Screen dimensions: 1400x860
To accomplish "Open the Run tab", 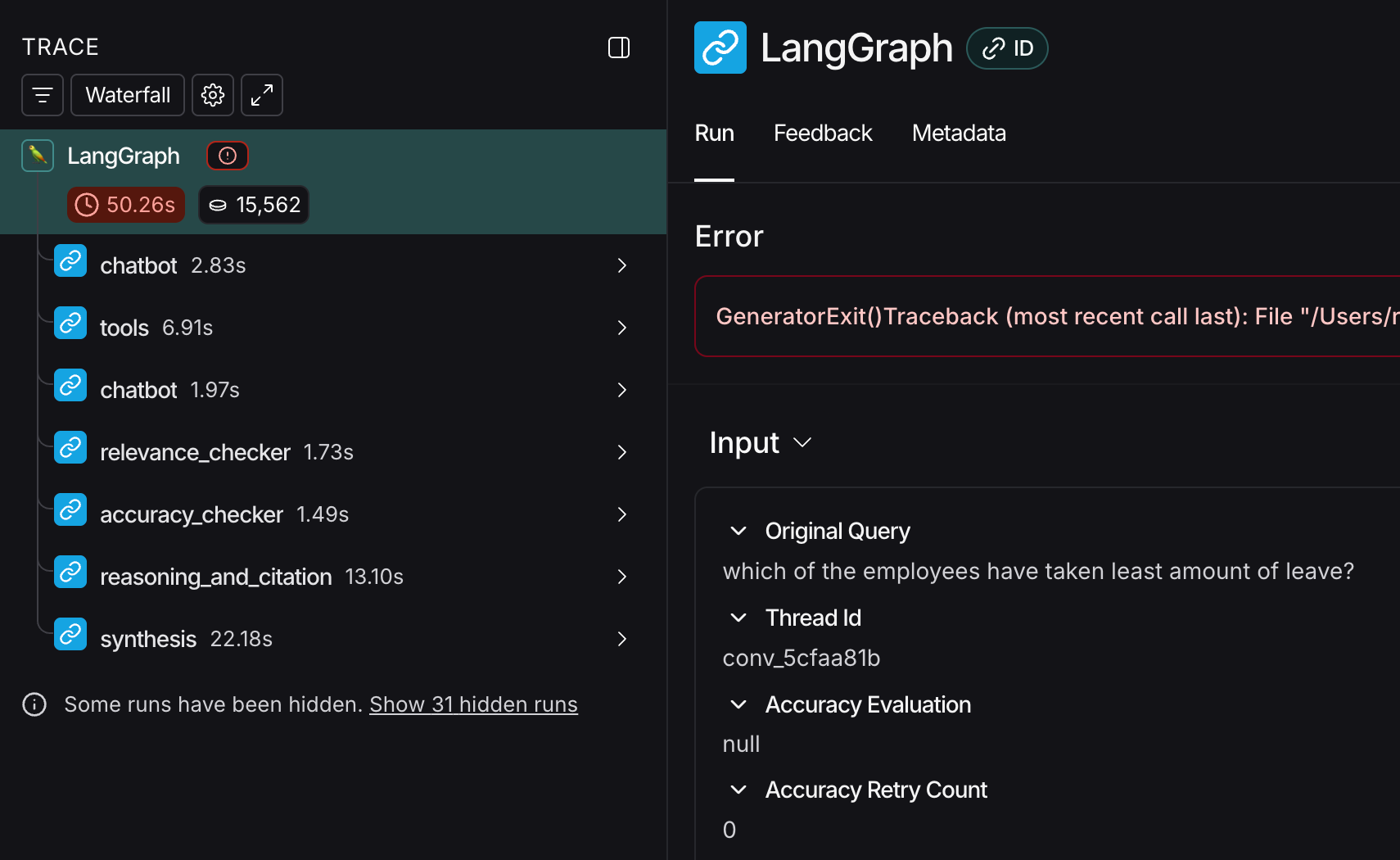I will [x=715, y=134].
